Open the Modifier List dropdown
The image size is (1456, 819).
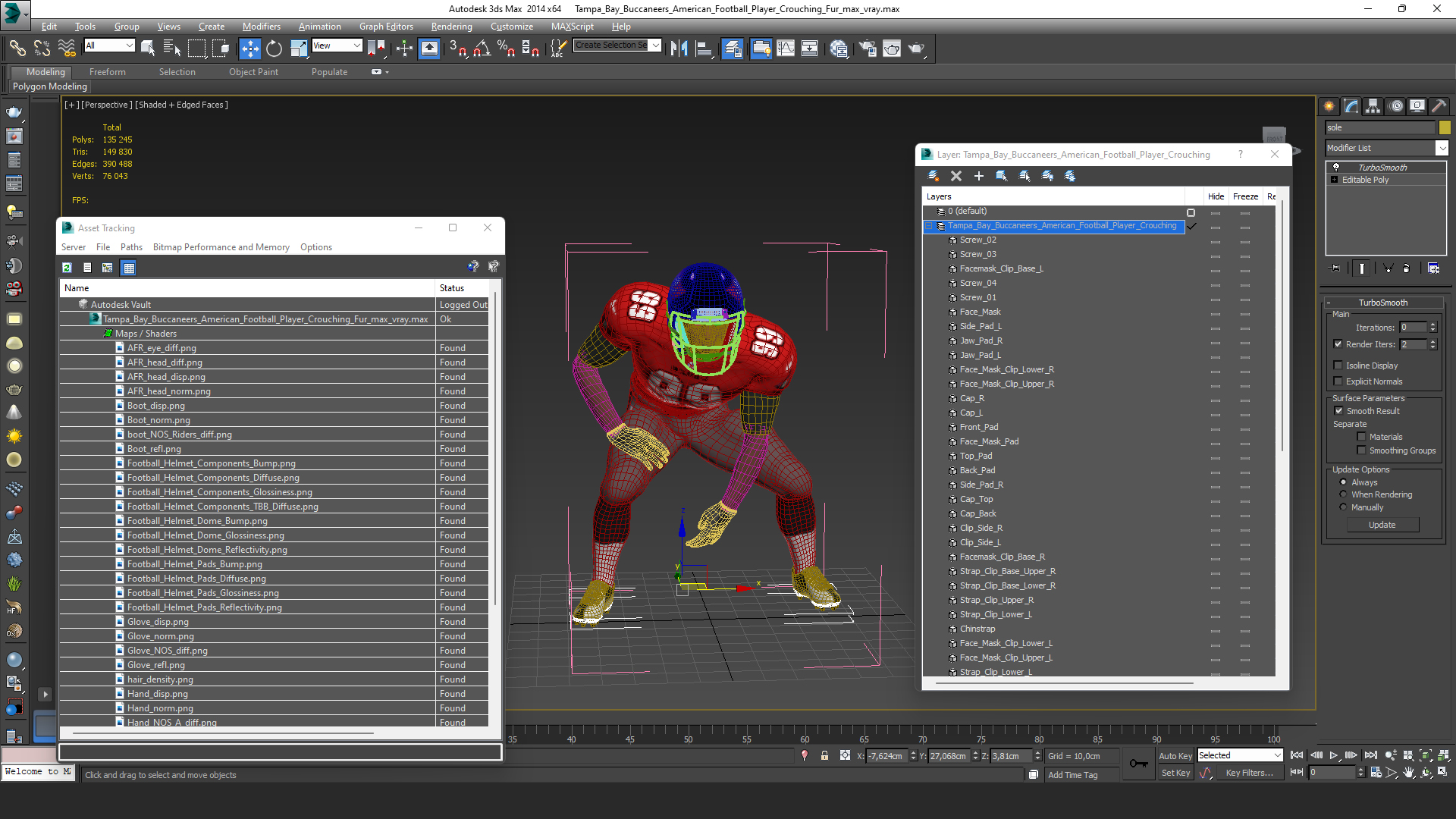click(1442, 148)
